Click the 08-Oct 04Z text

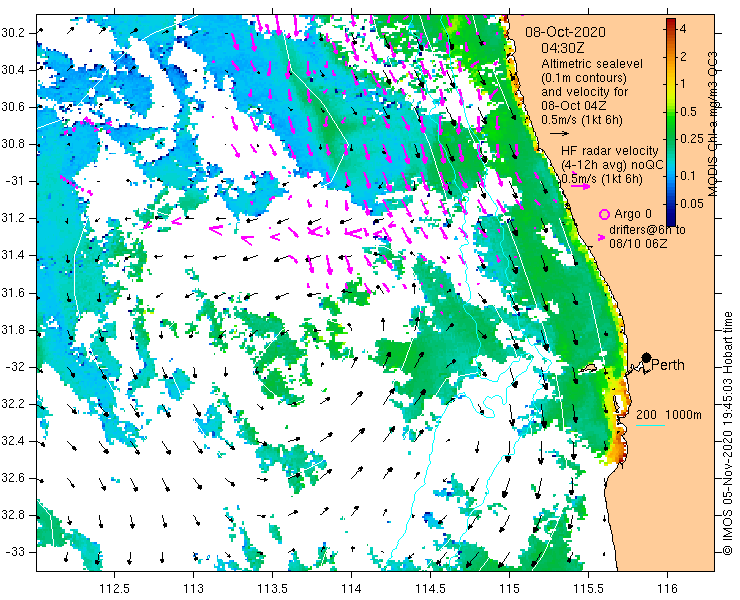(x=575, y=105)
